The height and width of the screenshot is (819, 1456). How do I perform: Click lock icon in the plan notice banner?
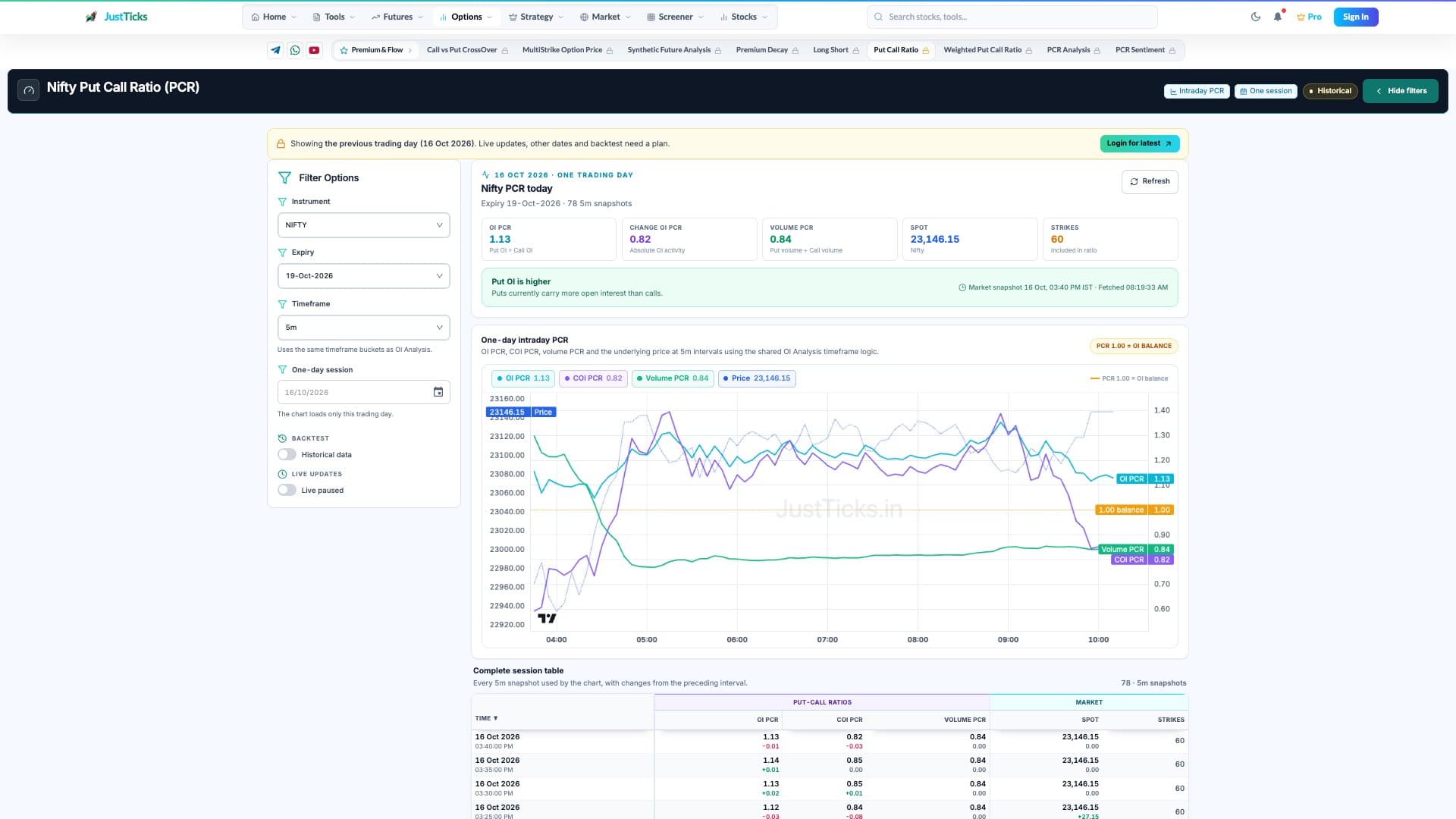(x=281, y=143)
